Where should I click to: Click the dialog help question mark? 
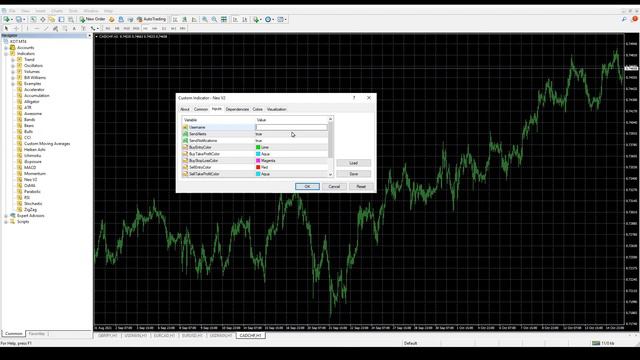(354, 98)
